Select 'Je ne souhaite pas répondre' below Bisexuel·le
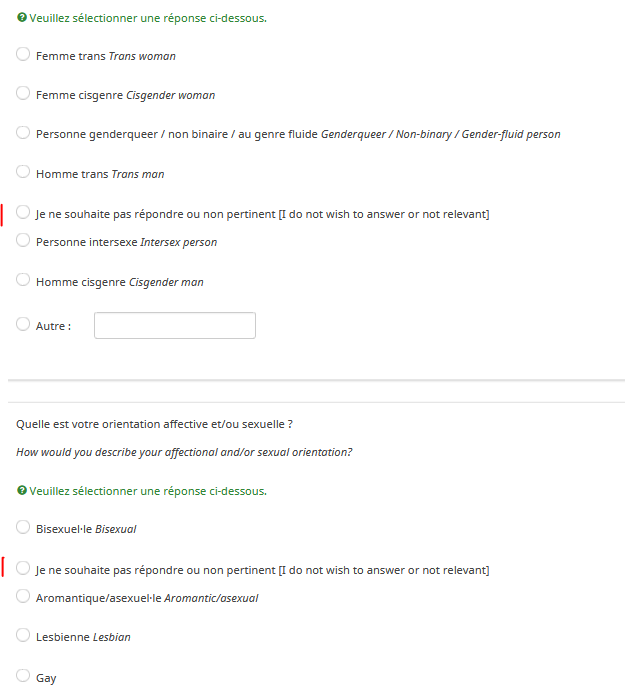Viewport: 625px width, 694px height. pos(23,569)
